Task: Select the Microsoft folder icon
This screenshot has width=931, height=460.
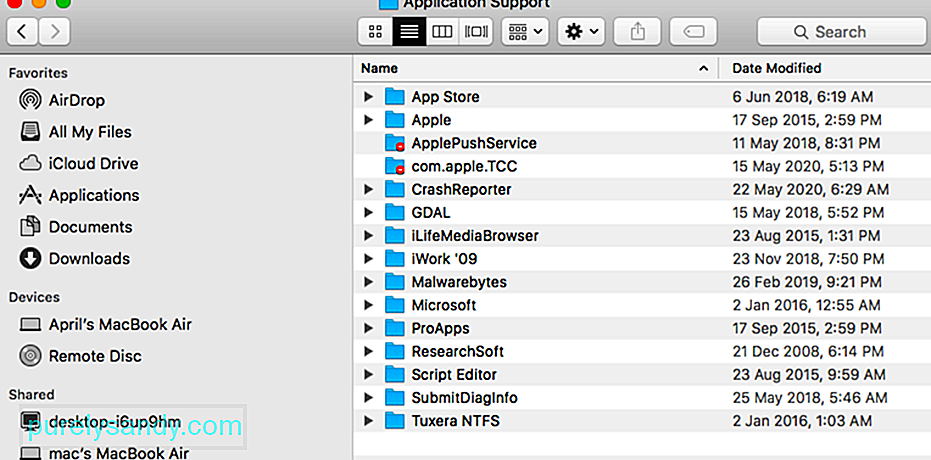Action: point(394,305)
